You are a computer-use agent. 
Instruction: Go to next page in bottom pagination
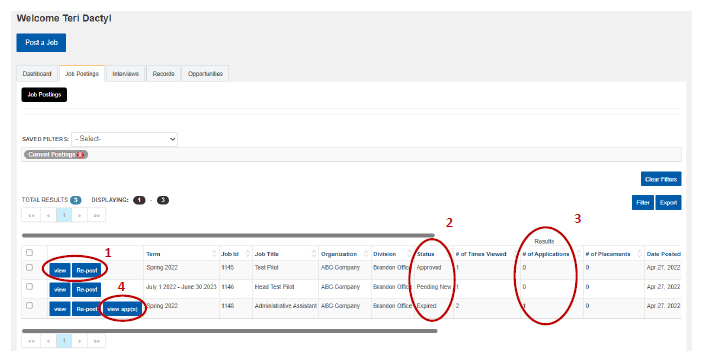(x=80, y=341)
